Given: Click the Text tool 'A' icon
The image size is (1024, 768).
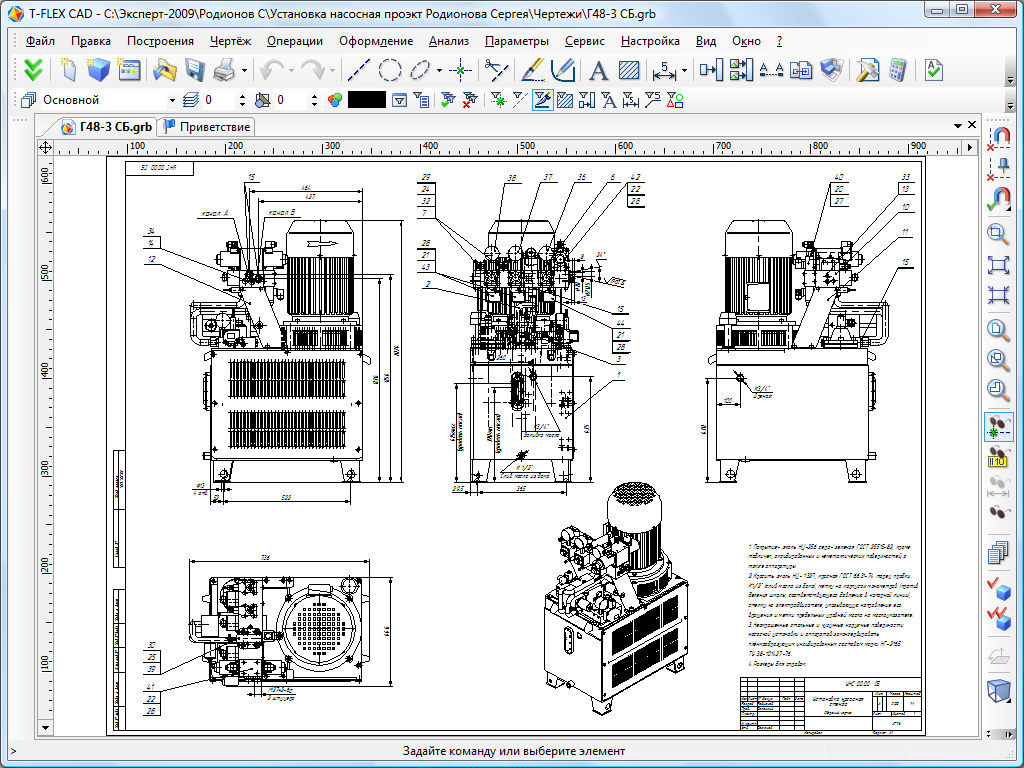Looking at the screenshot, I should point(598,70).
